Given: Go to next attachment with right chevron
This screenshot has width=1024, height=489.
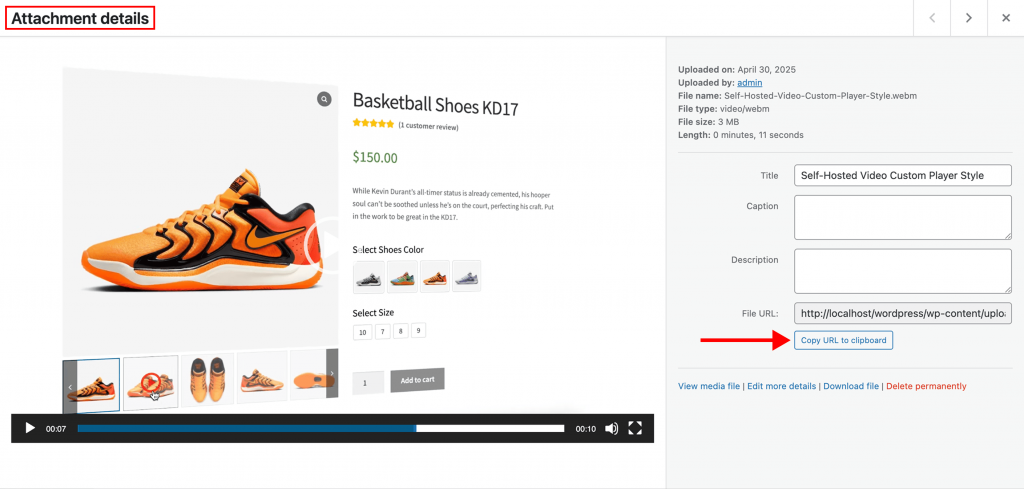Looking at the screenshot, I should [968, 18].
